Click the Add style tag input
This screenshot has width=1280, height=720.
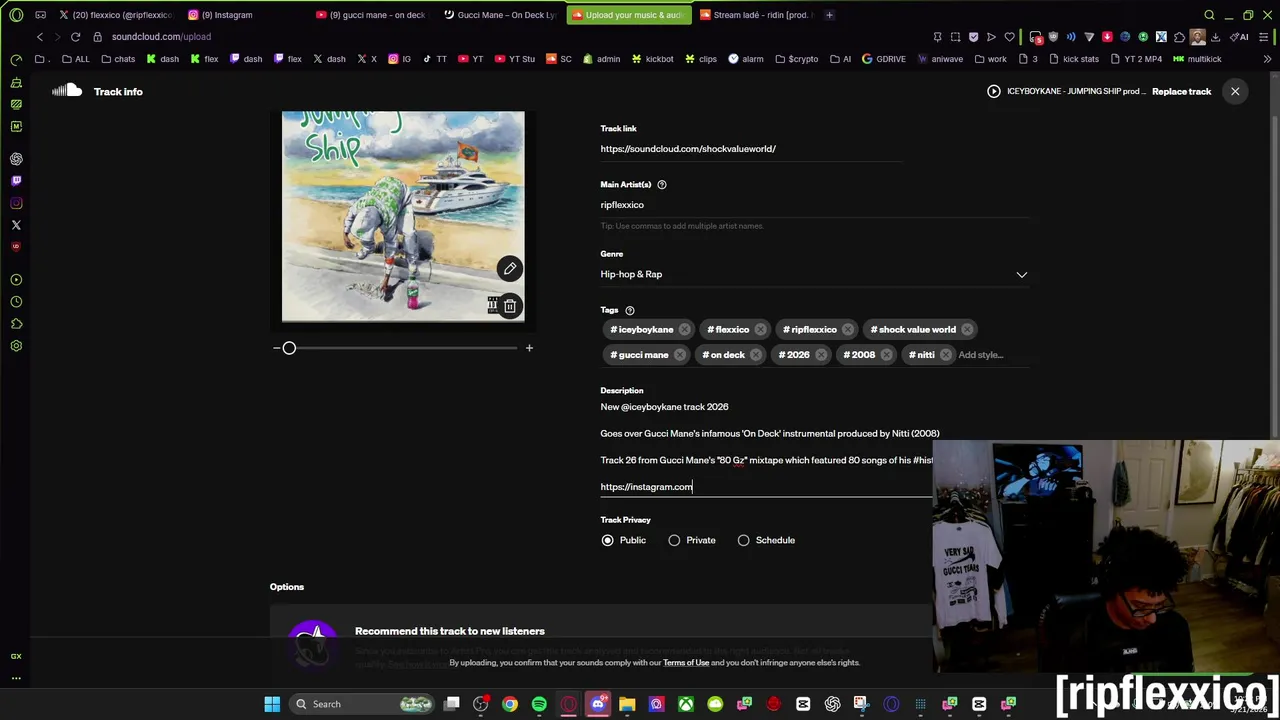coord(981,355)
